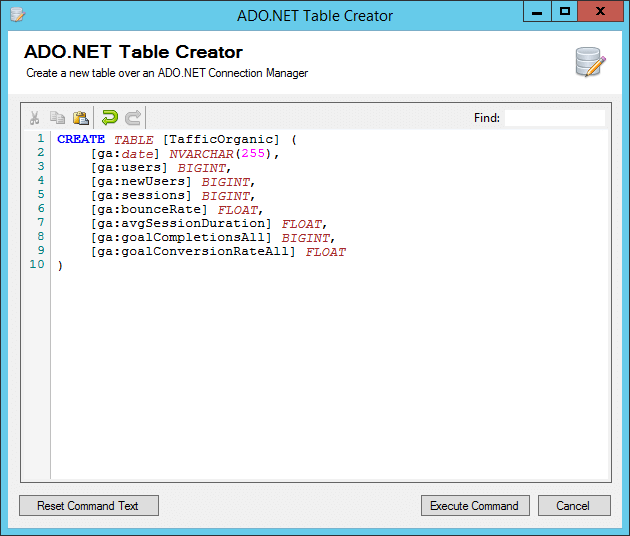Click the [ga:newUsers] column name

[141, 182]
